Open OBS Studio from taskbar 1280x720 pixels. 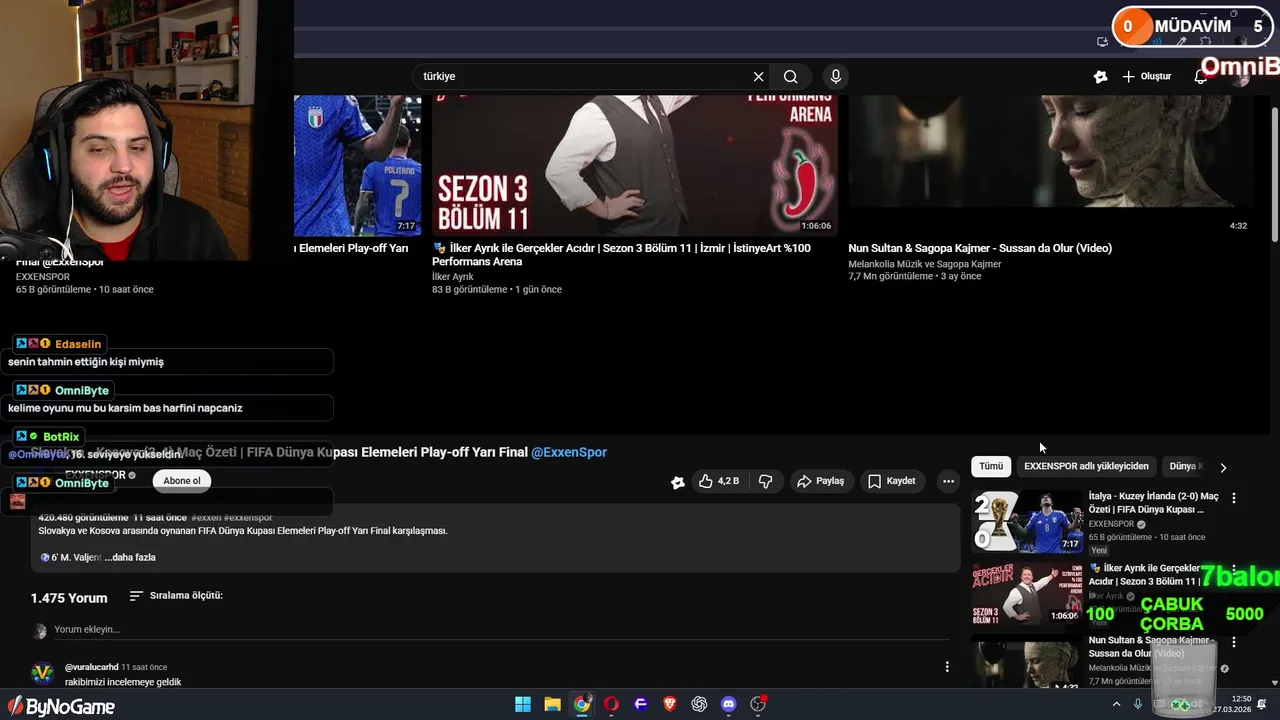point(758,705)
